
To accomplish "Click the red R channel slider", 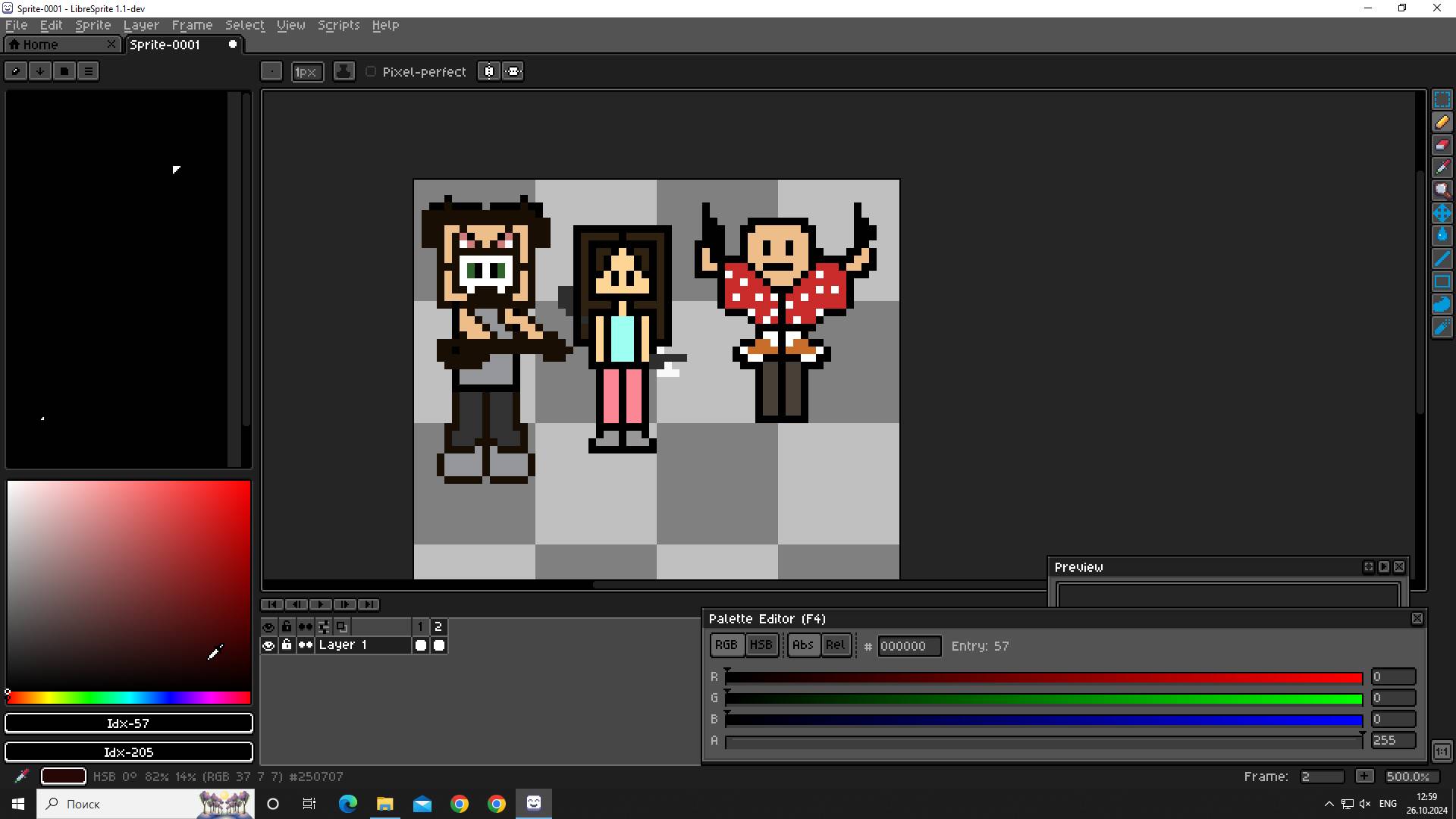I will click(1043, 677).
